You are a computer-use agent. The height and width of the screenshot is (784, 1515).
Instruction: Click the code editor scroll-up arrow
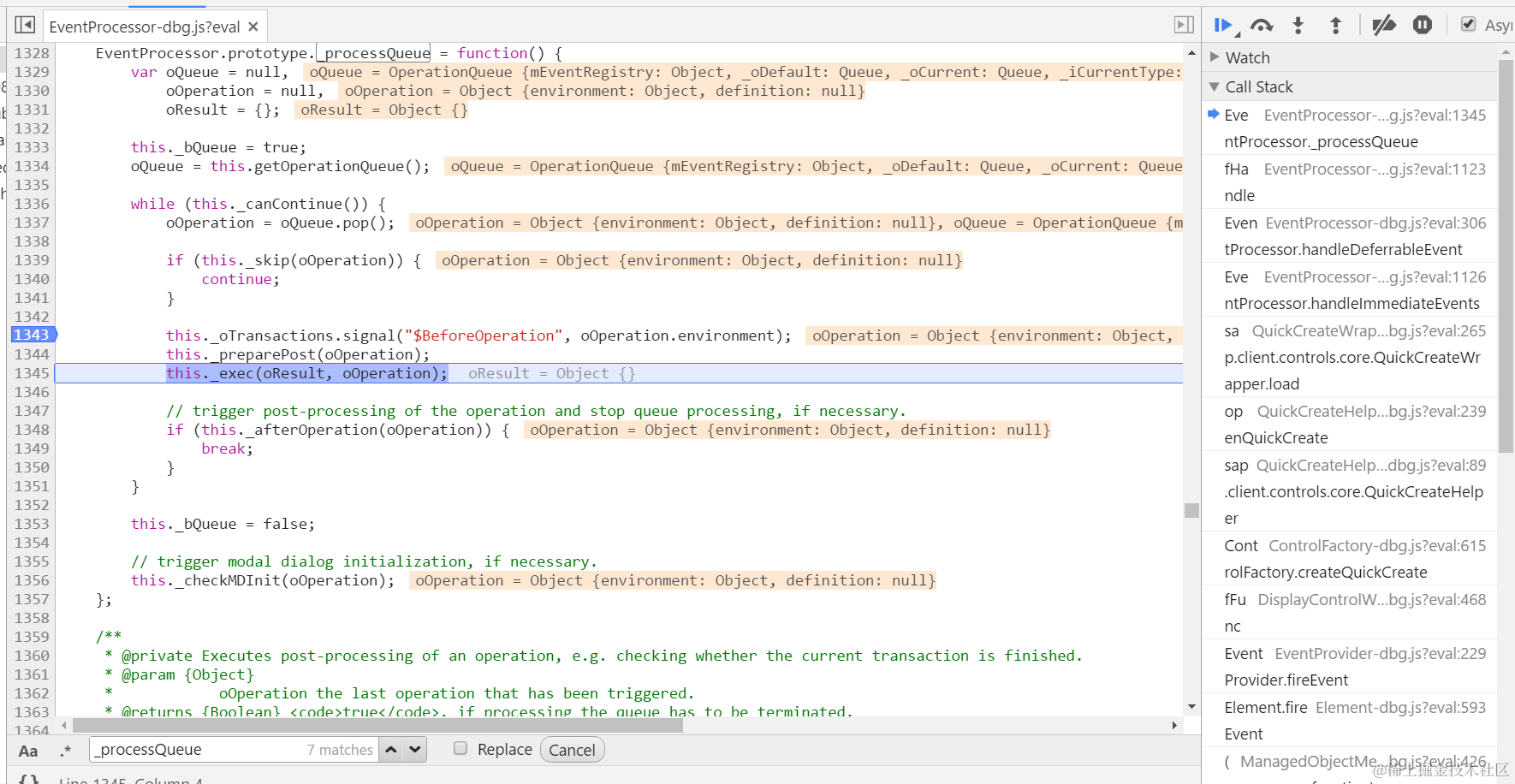pyautogui.click(x=1191, y=53)
